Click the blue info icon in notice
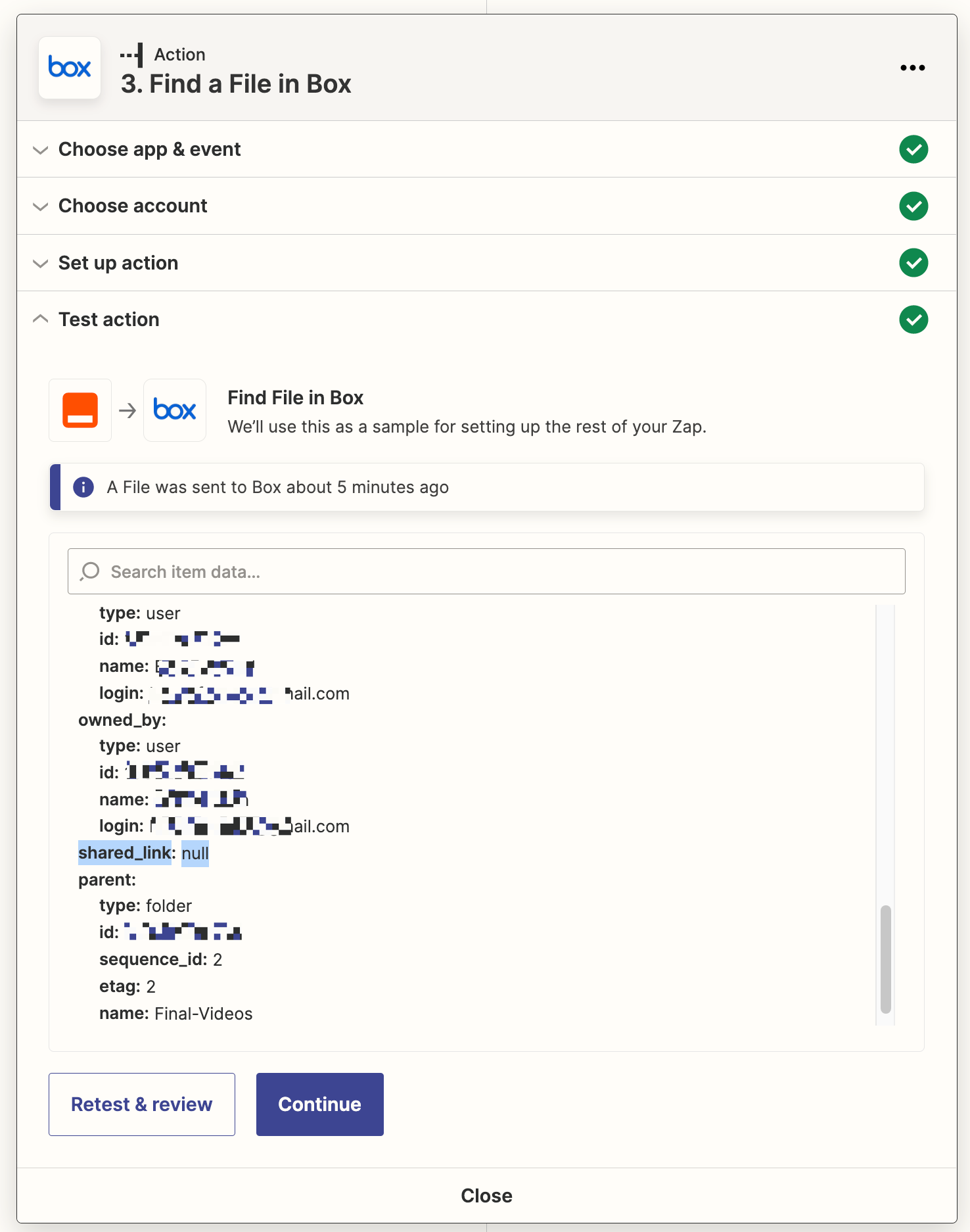The width and height of the screenshot is (970, 1232). (x=83, y=487)
